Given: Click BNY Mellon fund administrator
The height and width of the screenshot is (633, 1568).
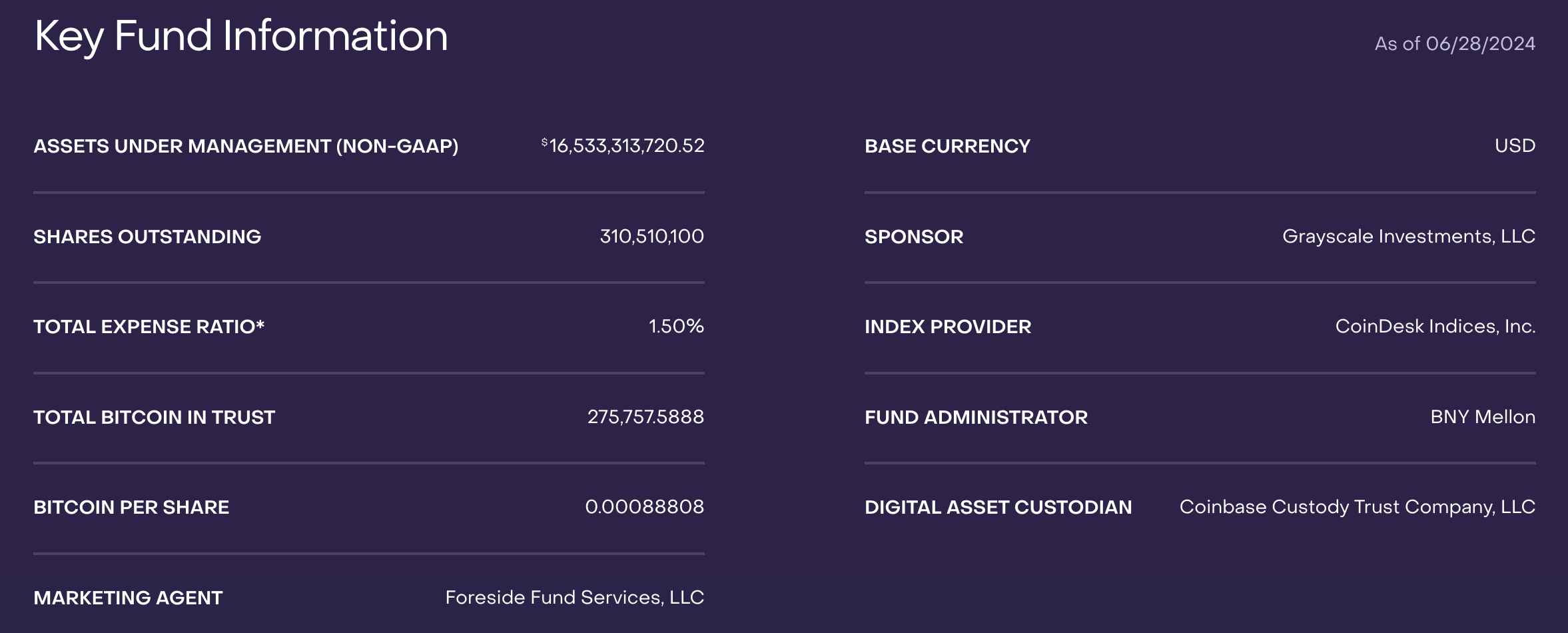Looking at the screenshot, I should (1483, 417).
